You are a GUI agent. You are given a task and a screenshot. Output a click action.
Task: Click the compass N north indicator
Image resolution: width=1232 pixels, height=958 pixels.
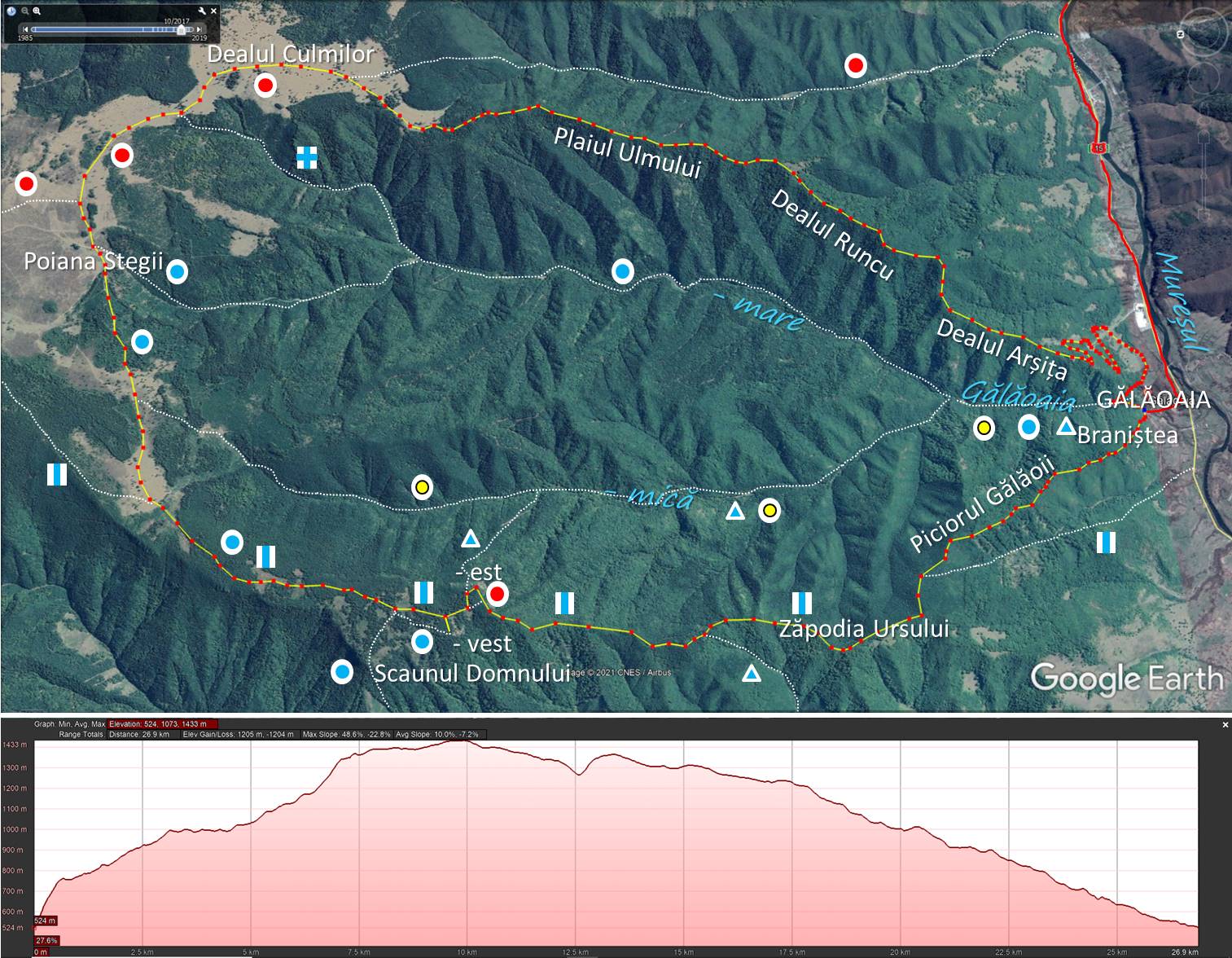click(1179, 34)
